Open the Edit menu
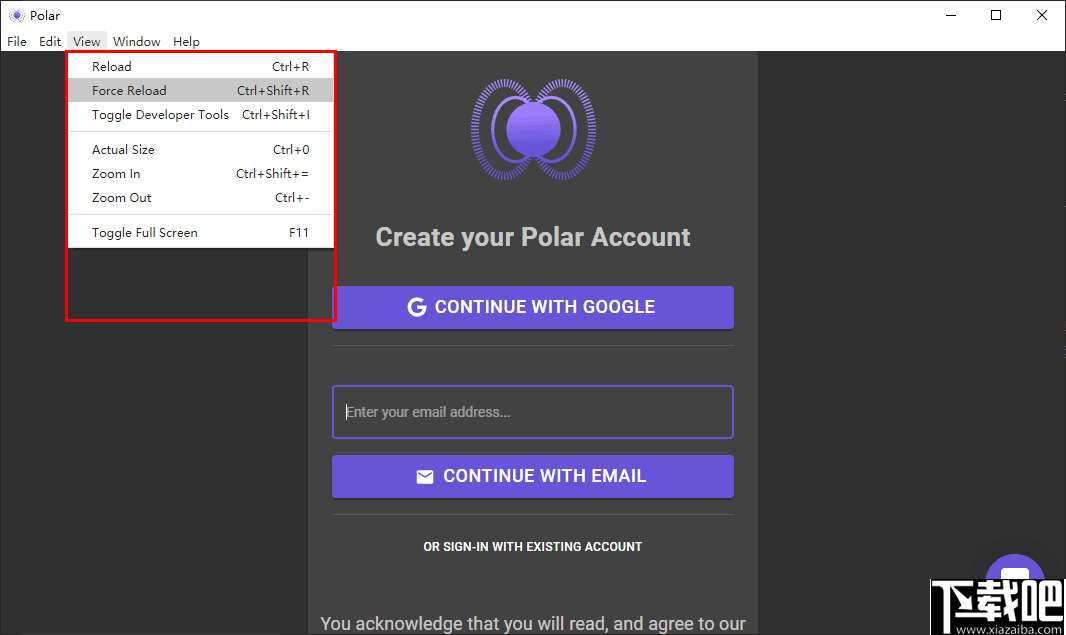 pyautogui.click(x=49, y=41)
